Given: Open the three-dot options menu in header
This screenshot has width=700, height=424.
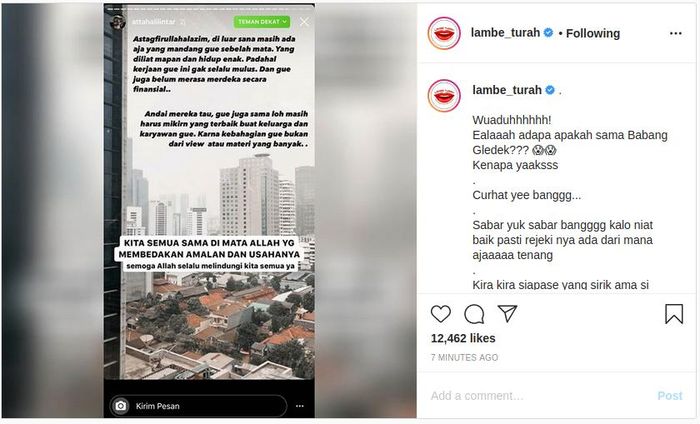Looking at the screenshot, I should [675, 33].
